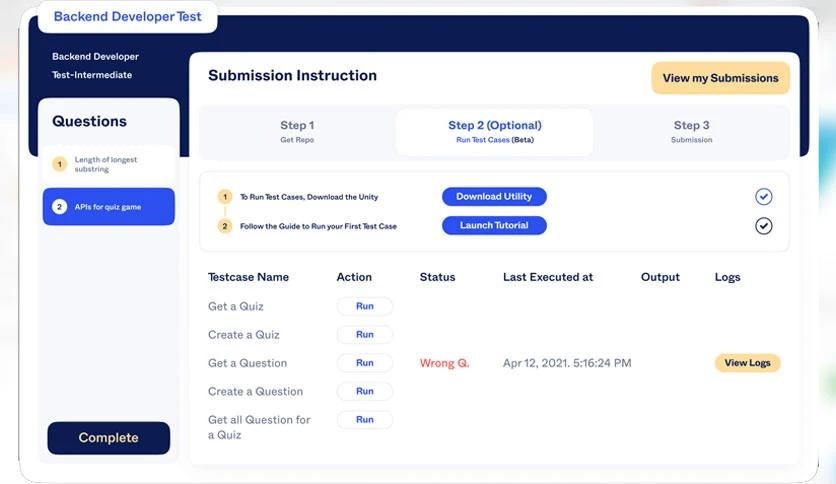Switch to Step 2 (Optional) Run Test Cases tab
This screenshot has width=836, height=484.
pyautogui.click(x=494, y=132)
